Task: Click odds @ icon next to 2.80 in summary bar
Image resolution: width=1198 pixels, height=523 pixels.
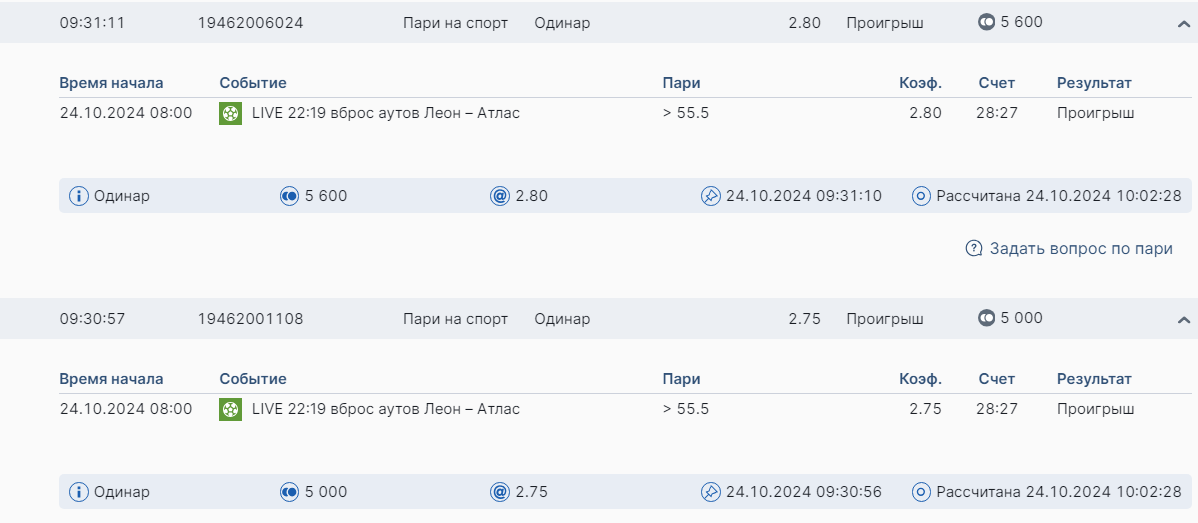Action: point(501,196)
